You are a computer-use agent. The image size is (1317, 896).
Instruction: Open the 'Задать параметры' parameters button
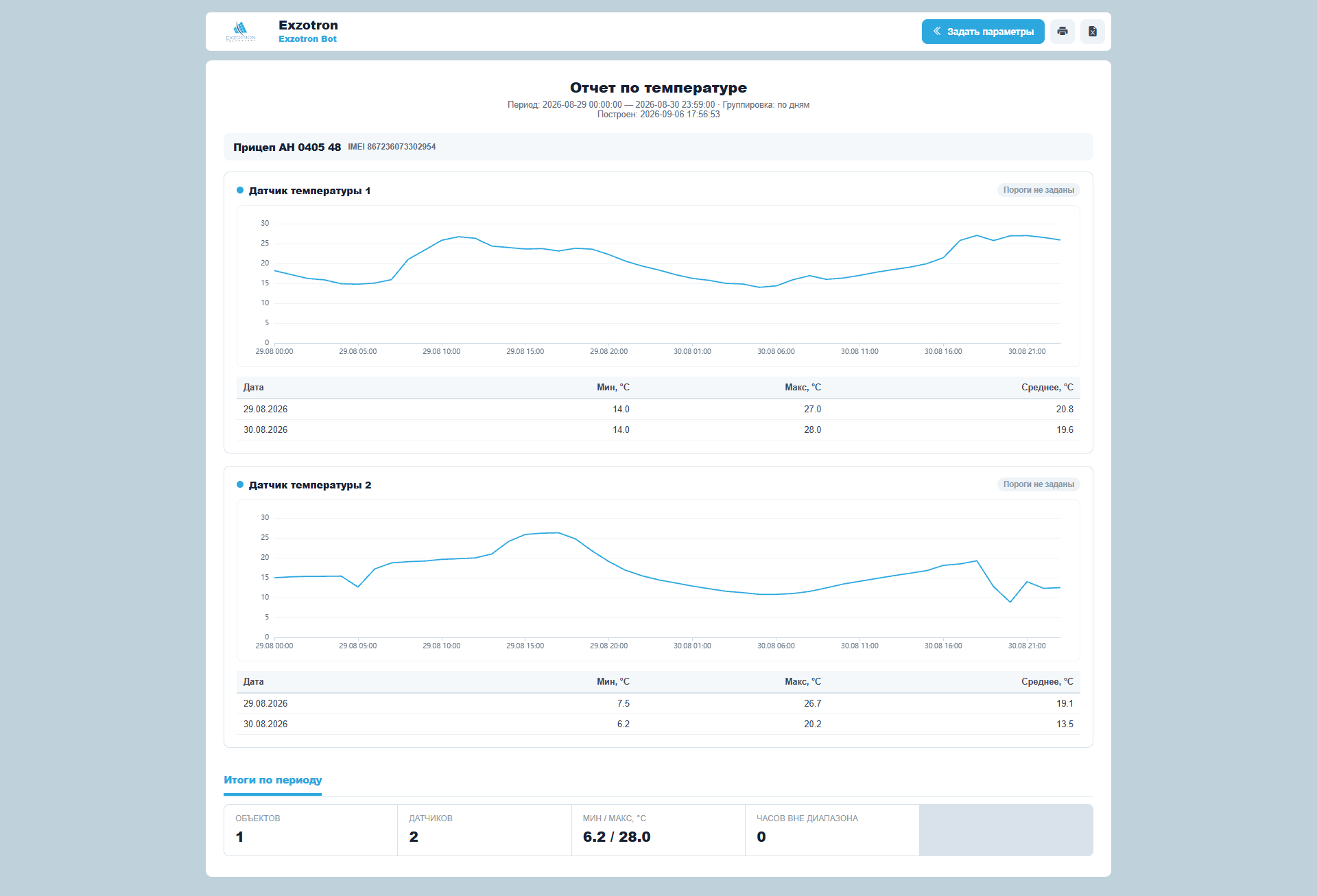(983, 32)
